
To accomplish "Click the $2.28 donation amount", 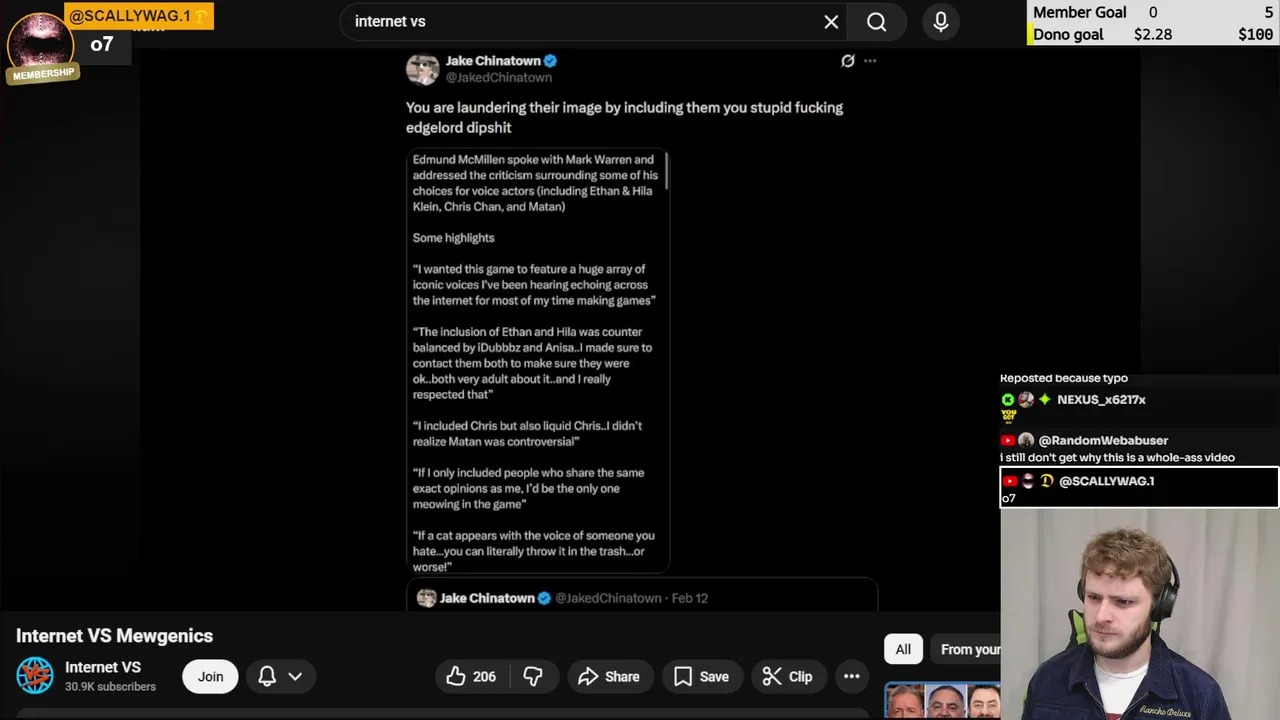I will (1153, 34).
